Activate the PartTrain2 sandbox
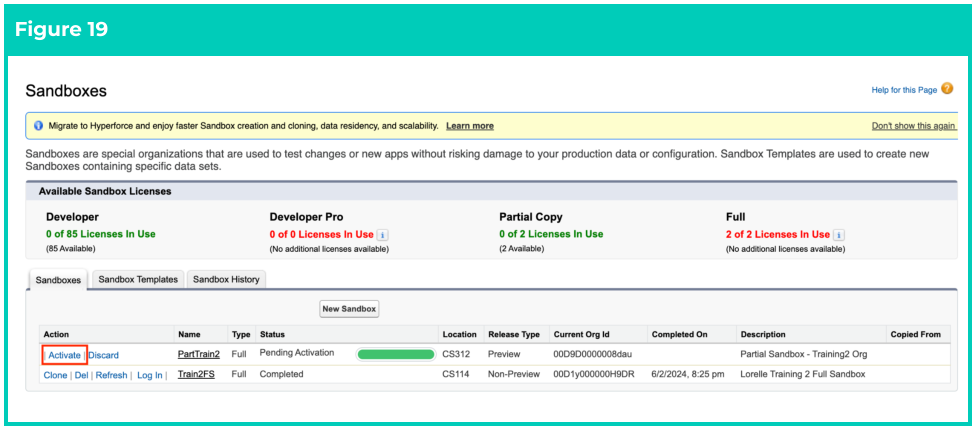The image size is (976, 428). (x=65, y=355)
